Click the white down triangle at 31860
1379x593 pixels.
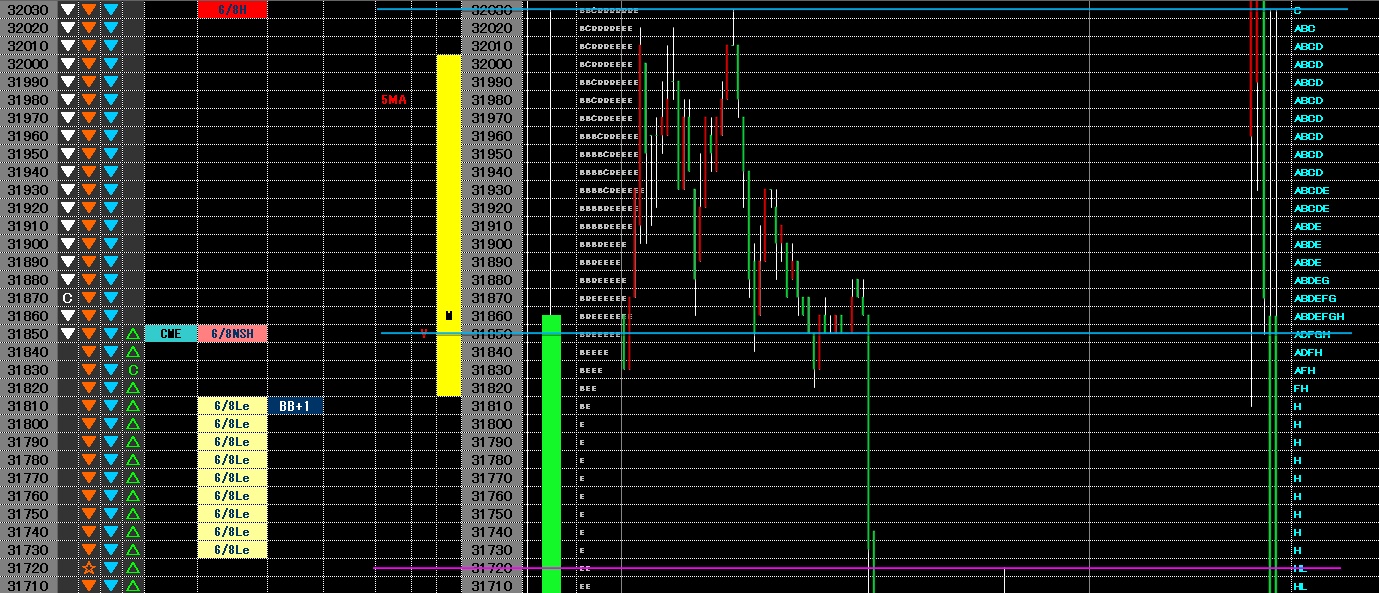coord(67,316)
